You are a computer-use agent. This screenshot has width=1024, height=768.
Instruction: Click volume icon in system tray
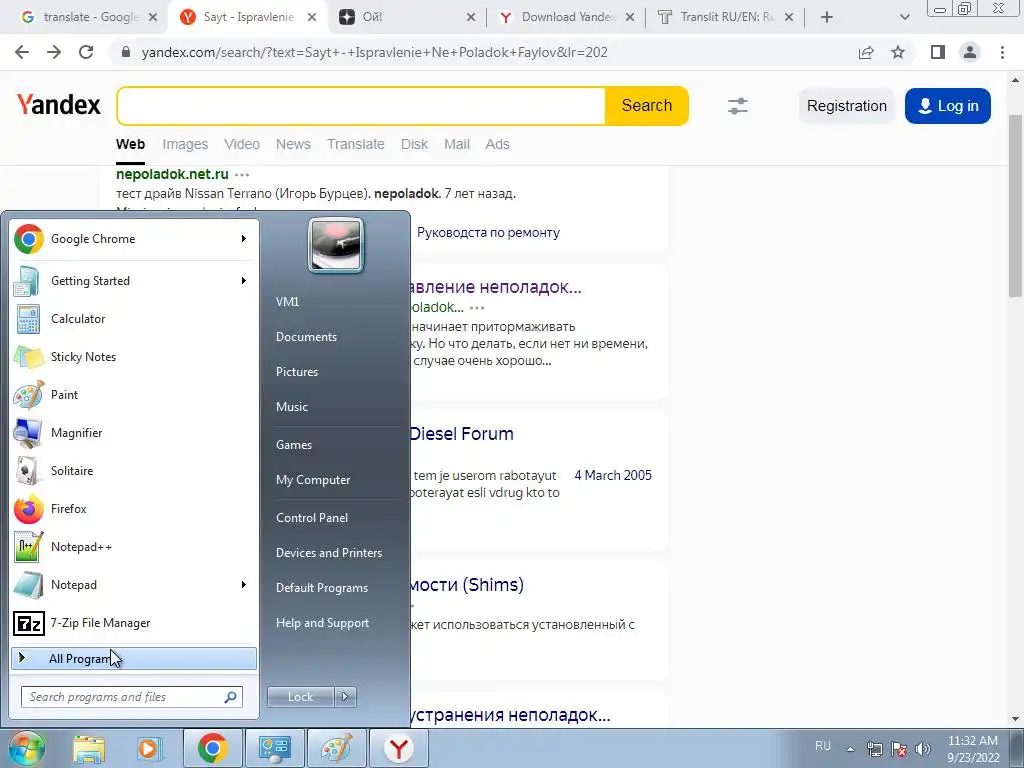[923, 749]
